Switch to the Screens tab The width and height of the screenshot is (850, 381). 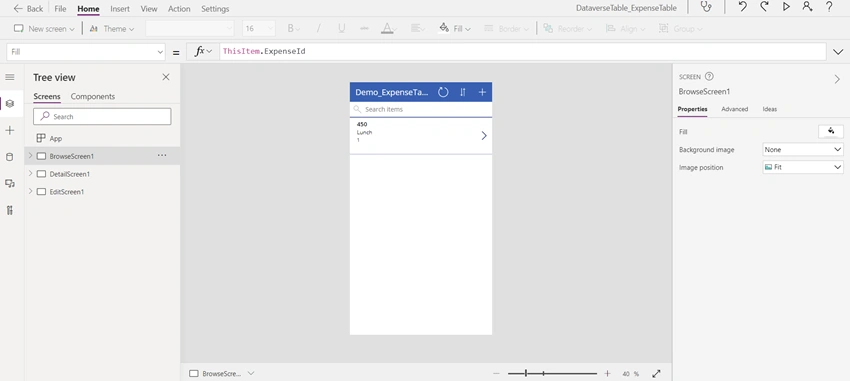coord(47,96)
